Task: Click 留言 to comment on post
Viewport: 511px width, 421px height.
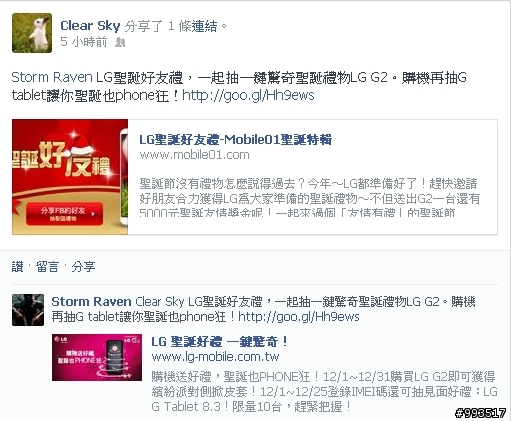Action: (47, 267)
